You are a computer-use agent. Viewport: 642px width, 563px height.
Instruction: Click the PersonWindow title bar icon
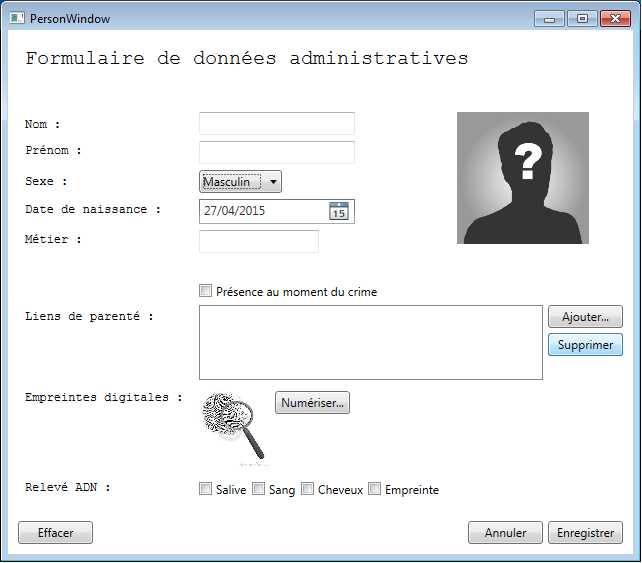[x=18, y=19]
